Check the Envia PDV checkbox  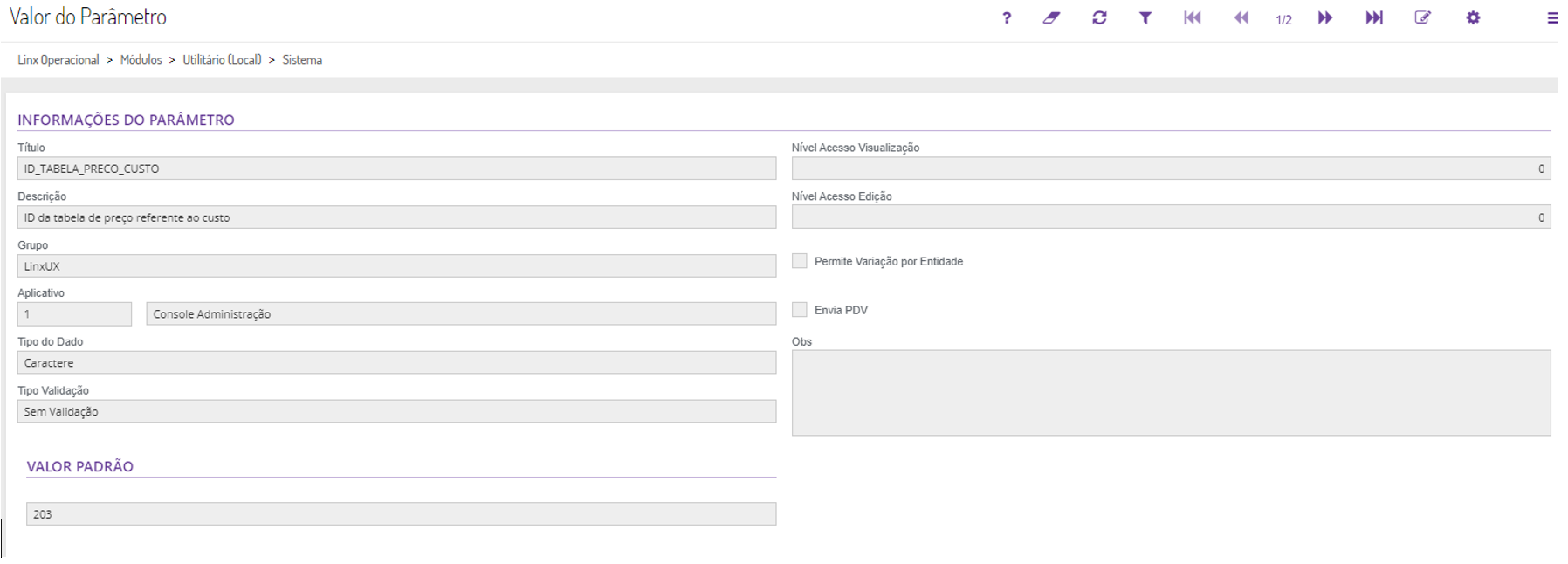point(800,310)
